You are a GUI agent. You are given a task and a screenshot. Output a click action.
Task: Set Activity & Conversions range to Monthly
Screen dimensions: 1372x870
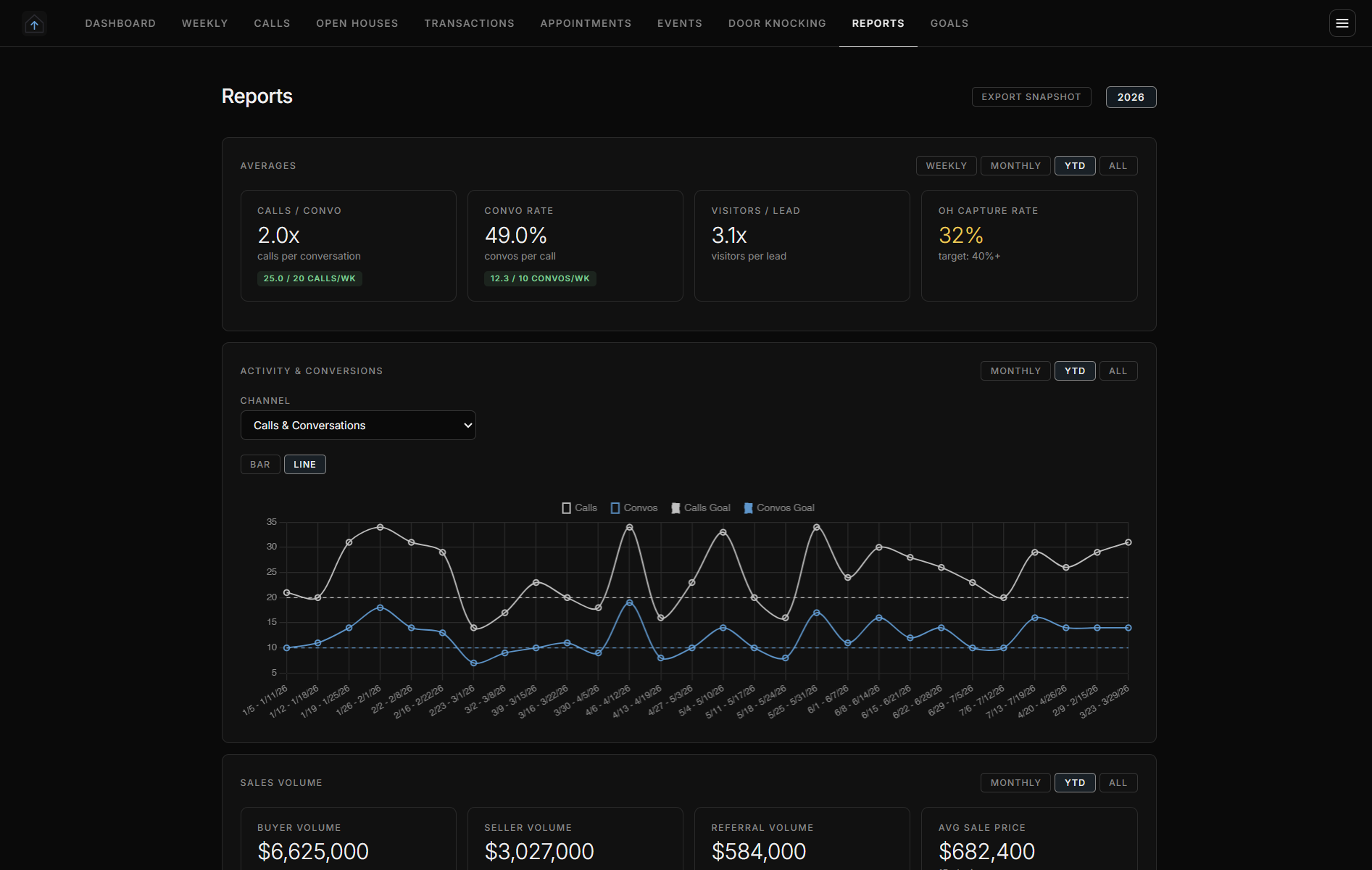point(1015,371)
